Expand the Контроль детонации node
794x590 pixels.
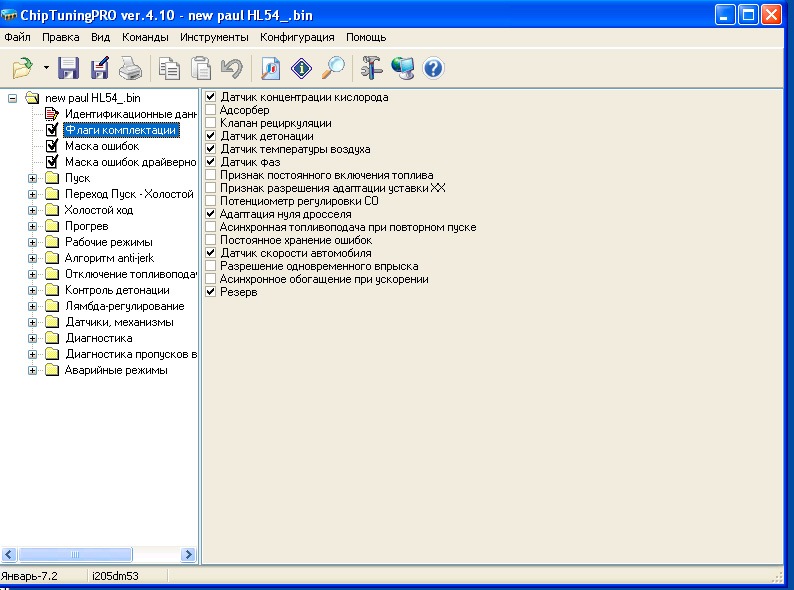pyautogui.click(x=32, y=290)
